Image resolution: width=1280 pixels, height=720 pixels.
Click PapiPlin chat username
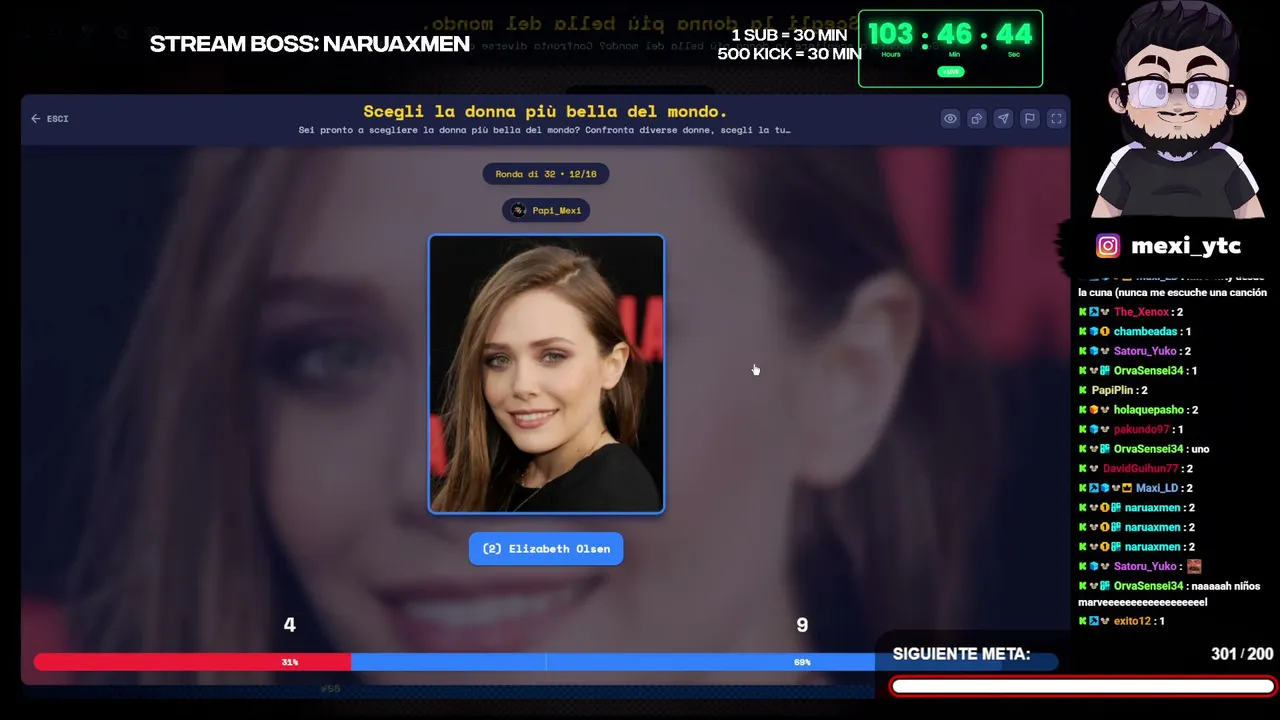point(1112,390)
